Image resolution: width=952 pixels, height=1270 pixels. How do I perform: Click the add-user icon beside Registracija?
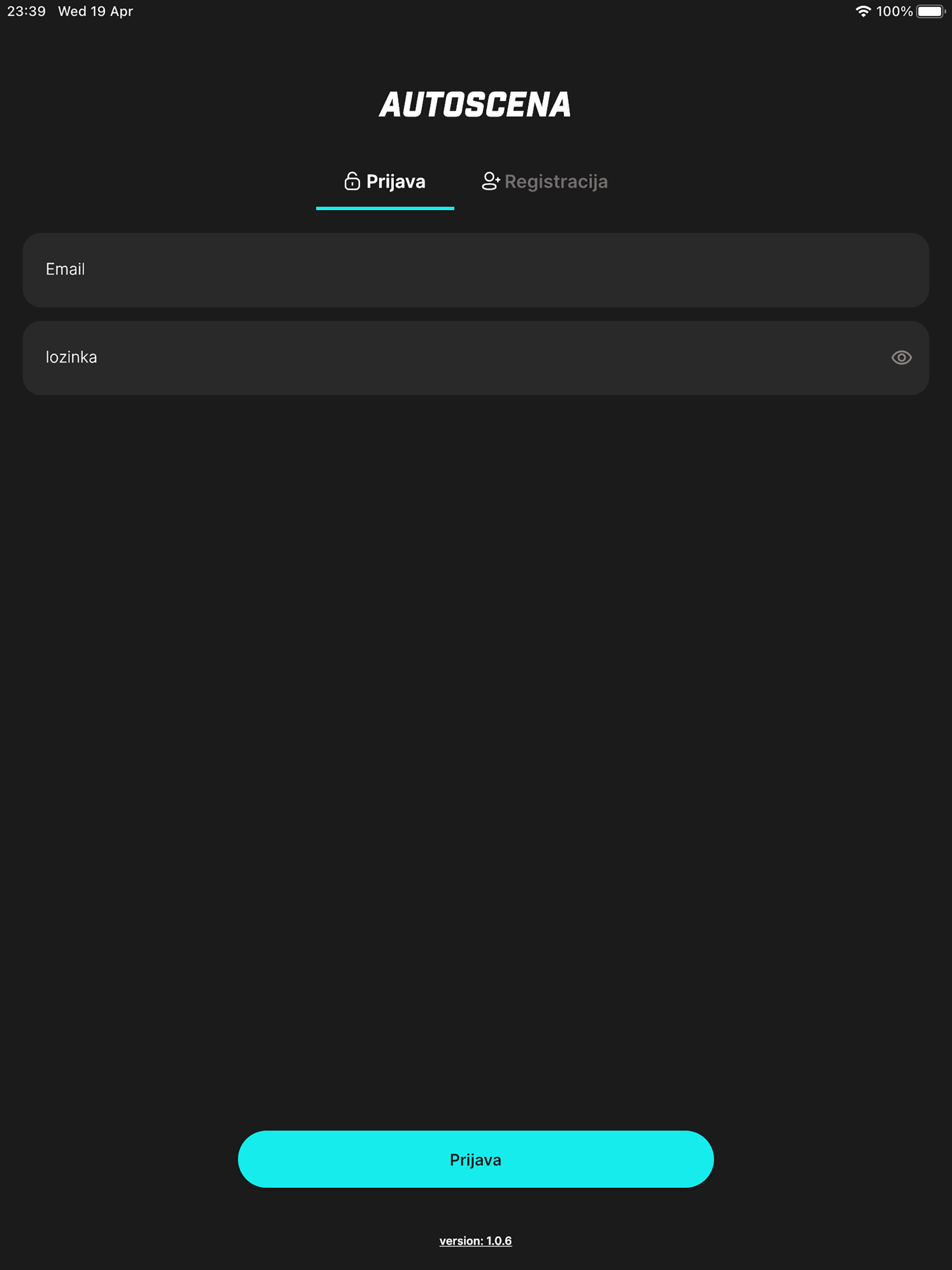click(491, 181)
